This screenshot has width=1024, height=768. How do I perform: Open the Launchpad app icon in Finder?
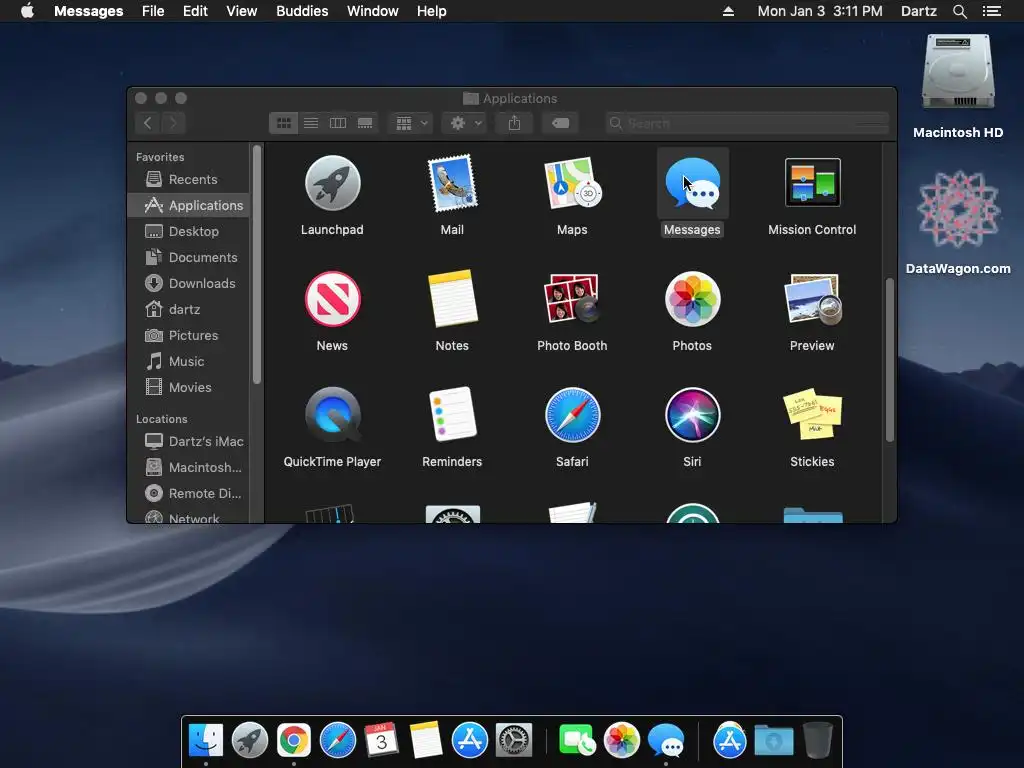point(332,184)
